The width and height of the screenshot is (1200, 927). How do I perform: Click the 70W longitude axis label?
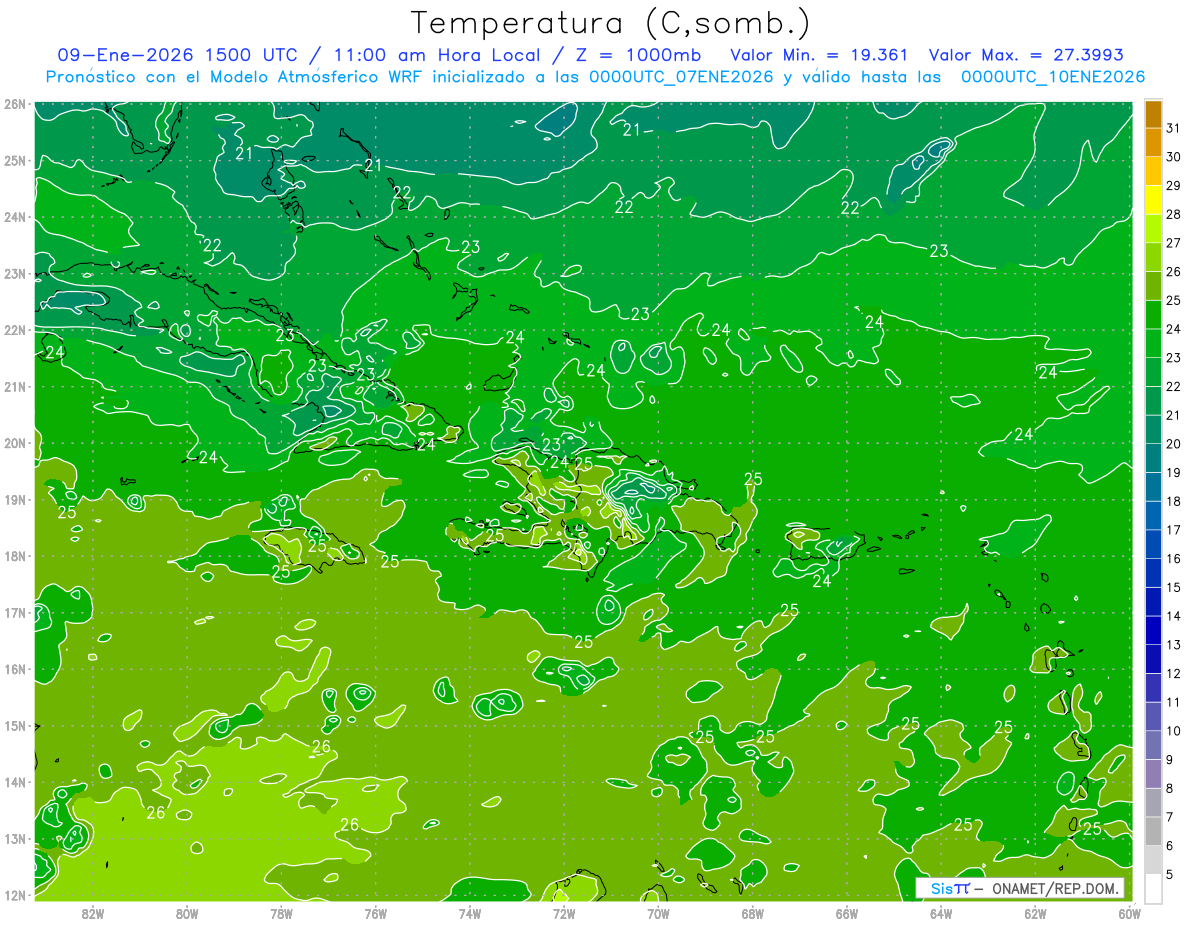pyautogui.click(x=658, y=912)
